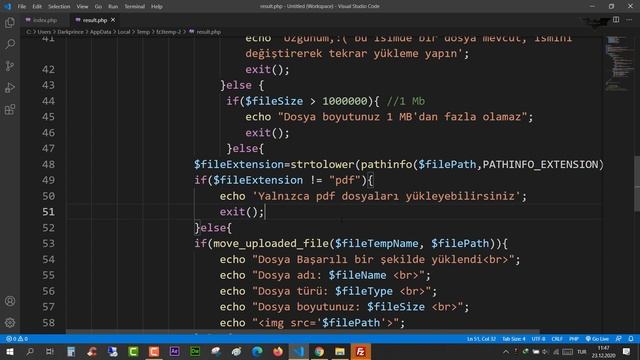Click the Go Live server button
This screenshot has width=640, height=360.
(598, 339)
